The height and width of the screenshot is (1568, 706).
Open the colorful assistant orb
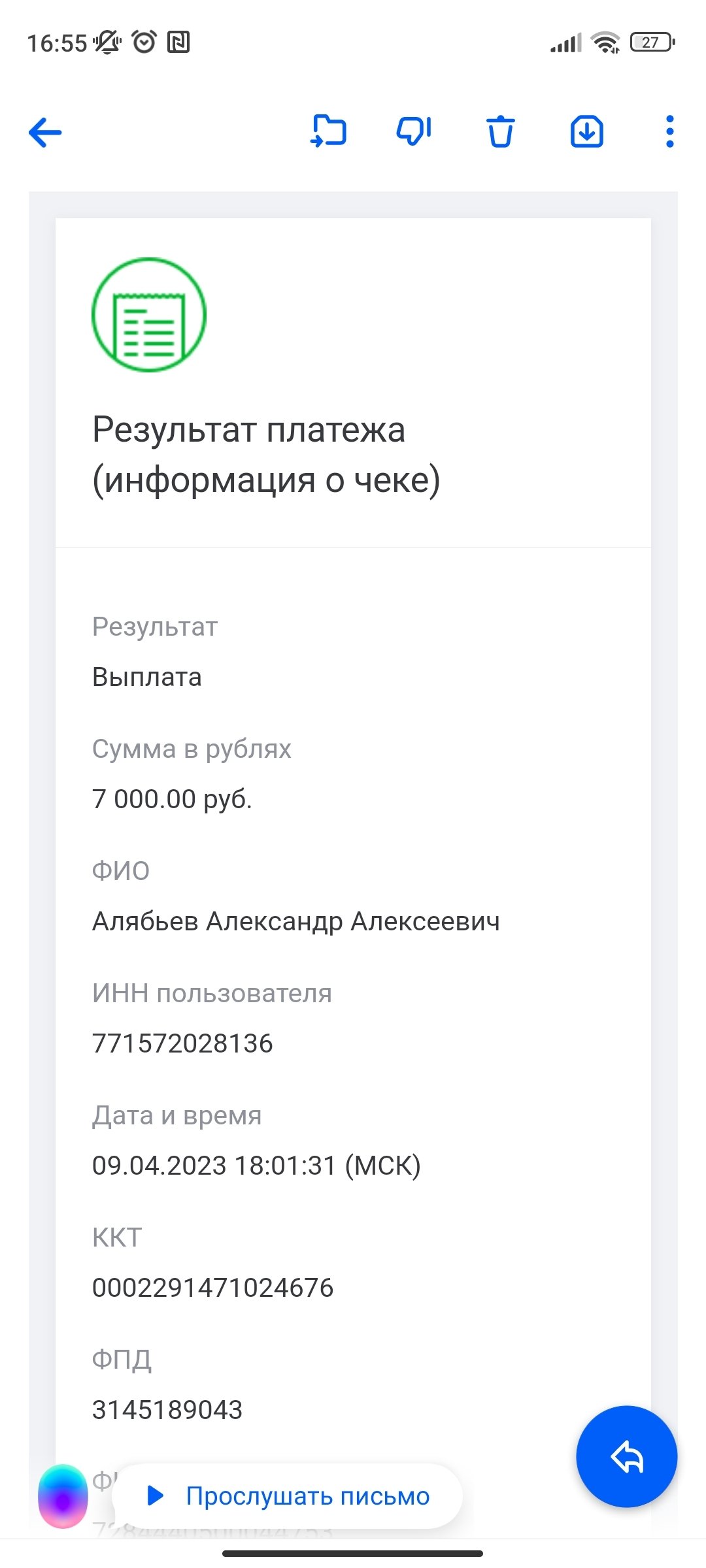63,1496
